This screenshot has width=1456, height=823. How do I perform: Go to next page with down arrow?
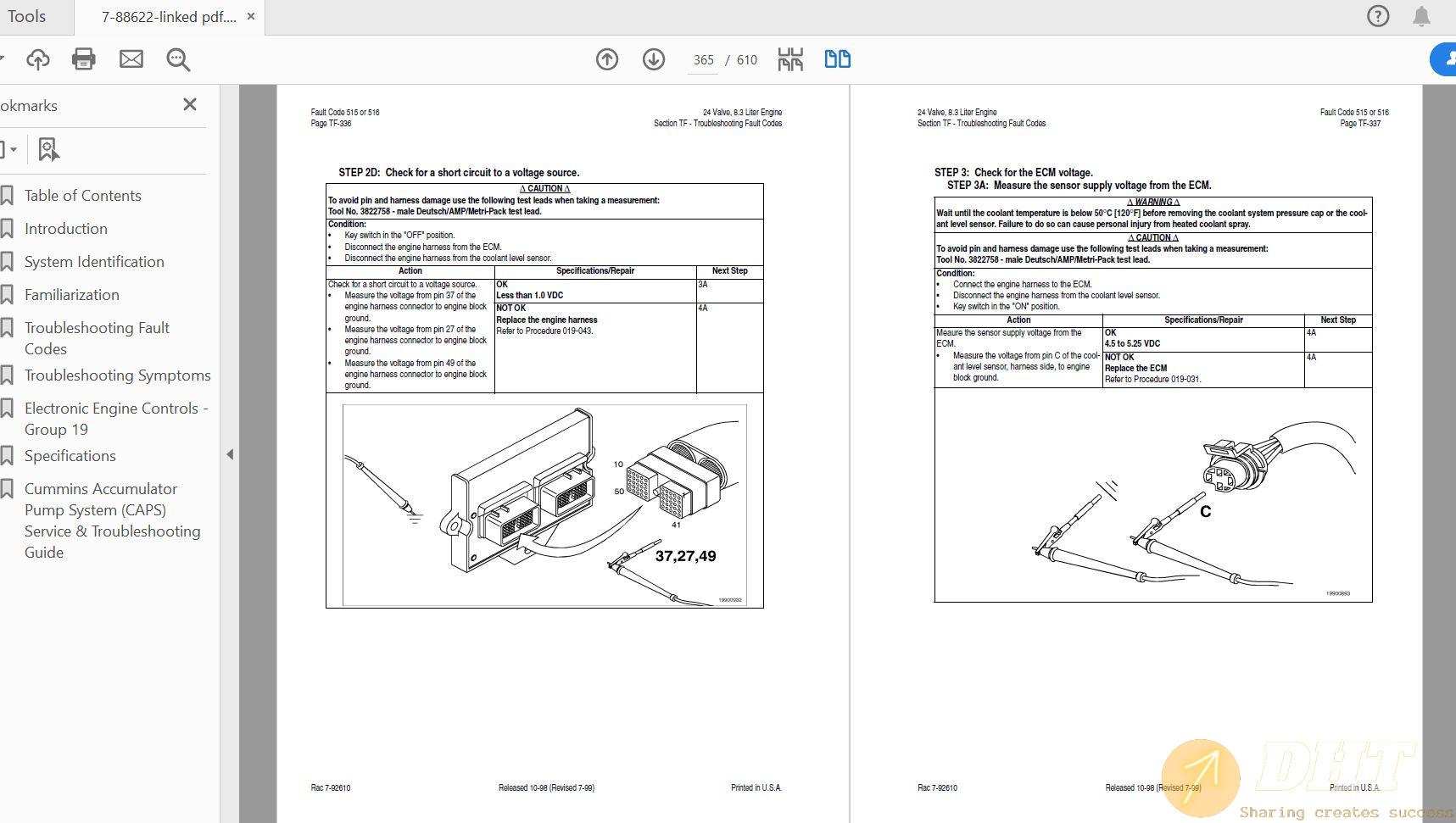[654, 59]
